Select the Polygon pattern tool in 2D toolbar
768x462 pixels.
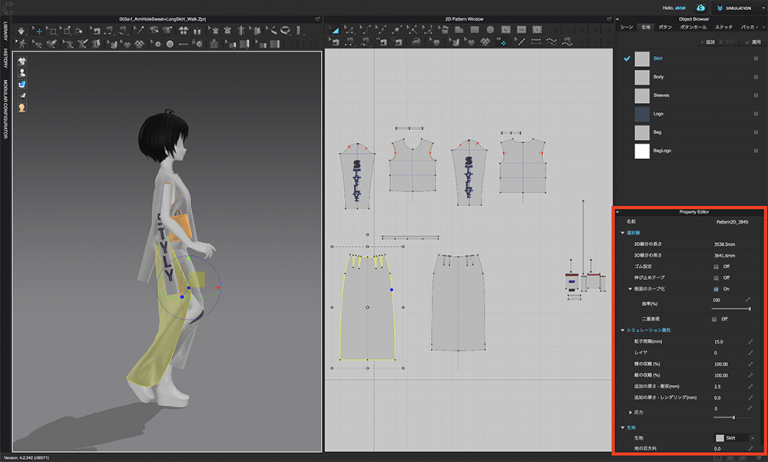pyautogui.click(x=459, y=30)
